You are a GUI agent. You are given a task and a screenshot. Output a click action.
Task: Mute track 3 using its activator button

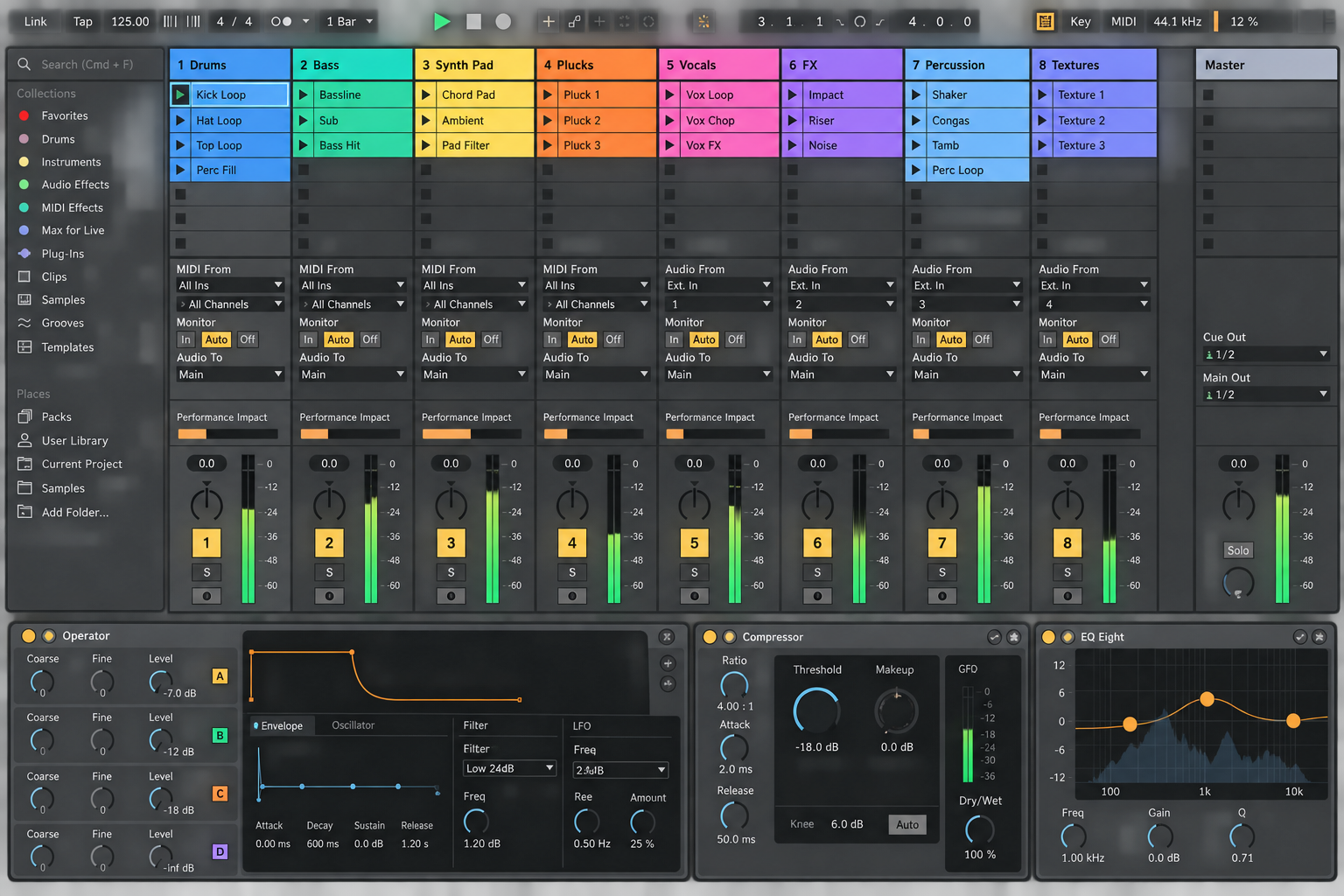click(451, 542)
